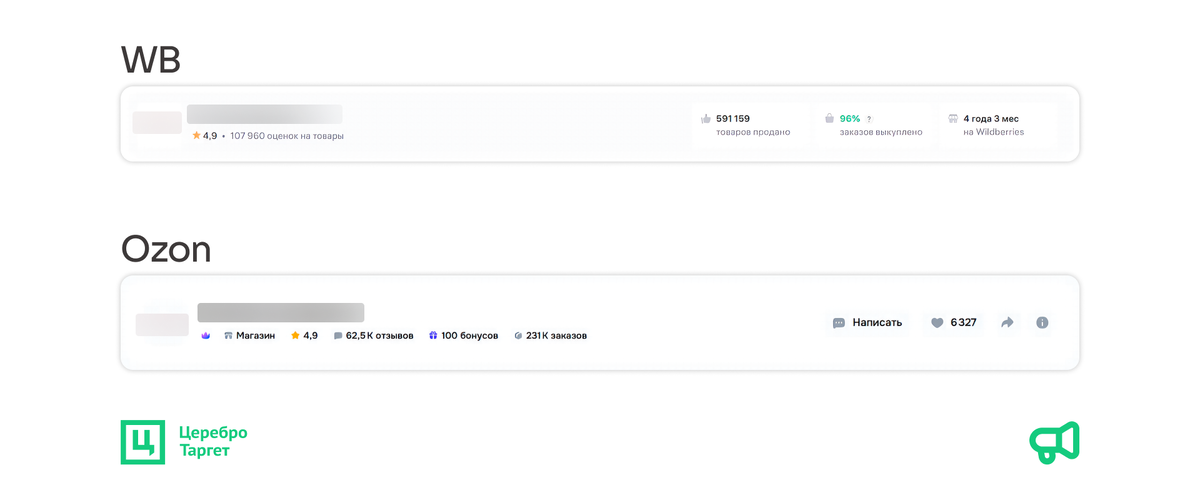The image size is (1200, 502).
Task: Click the thumbs-up icon next to 591 159
Action: point(706,118)
